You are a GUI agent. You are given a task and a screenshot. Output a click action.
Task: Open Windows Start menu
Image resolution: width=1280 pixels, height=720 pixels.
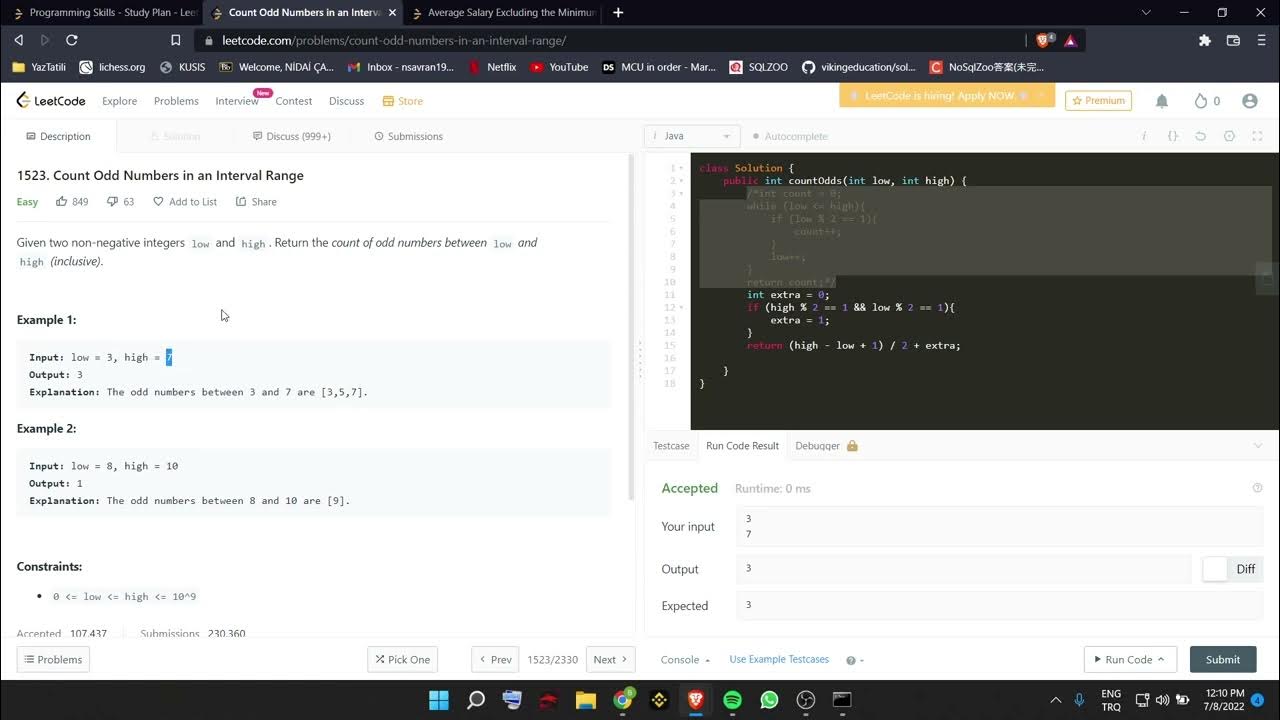tap(439, 700)
